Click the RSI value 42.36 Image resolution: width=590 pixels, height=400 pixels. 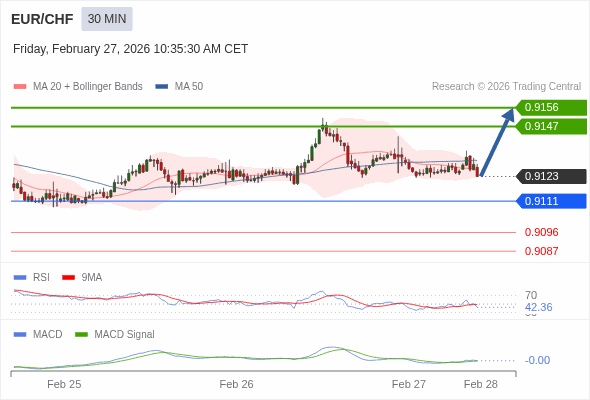538,307
